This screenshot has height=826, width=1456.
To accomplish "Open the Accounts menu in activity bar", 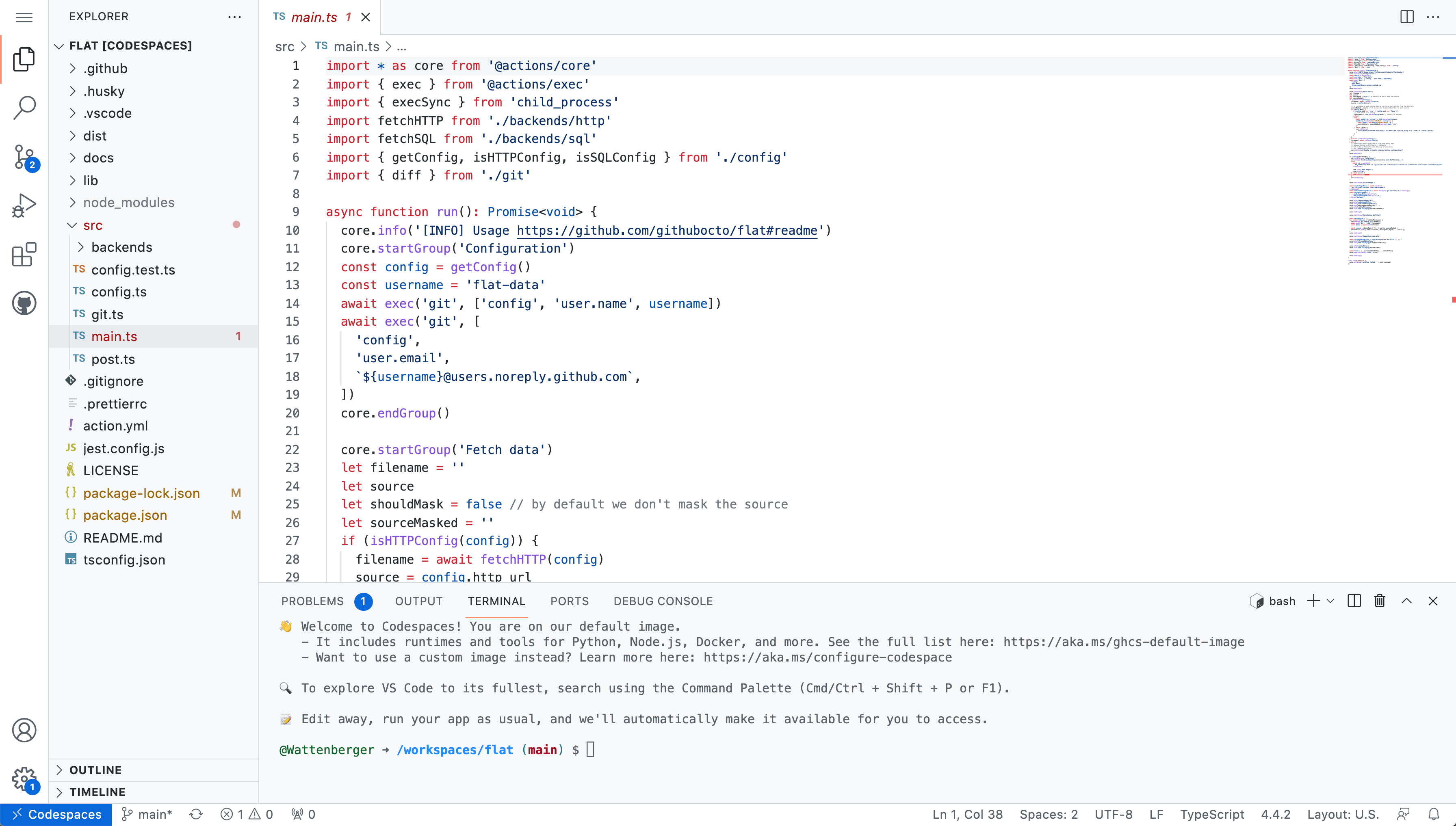I will coord(24,730).
